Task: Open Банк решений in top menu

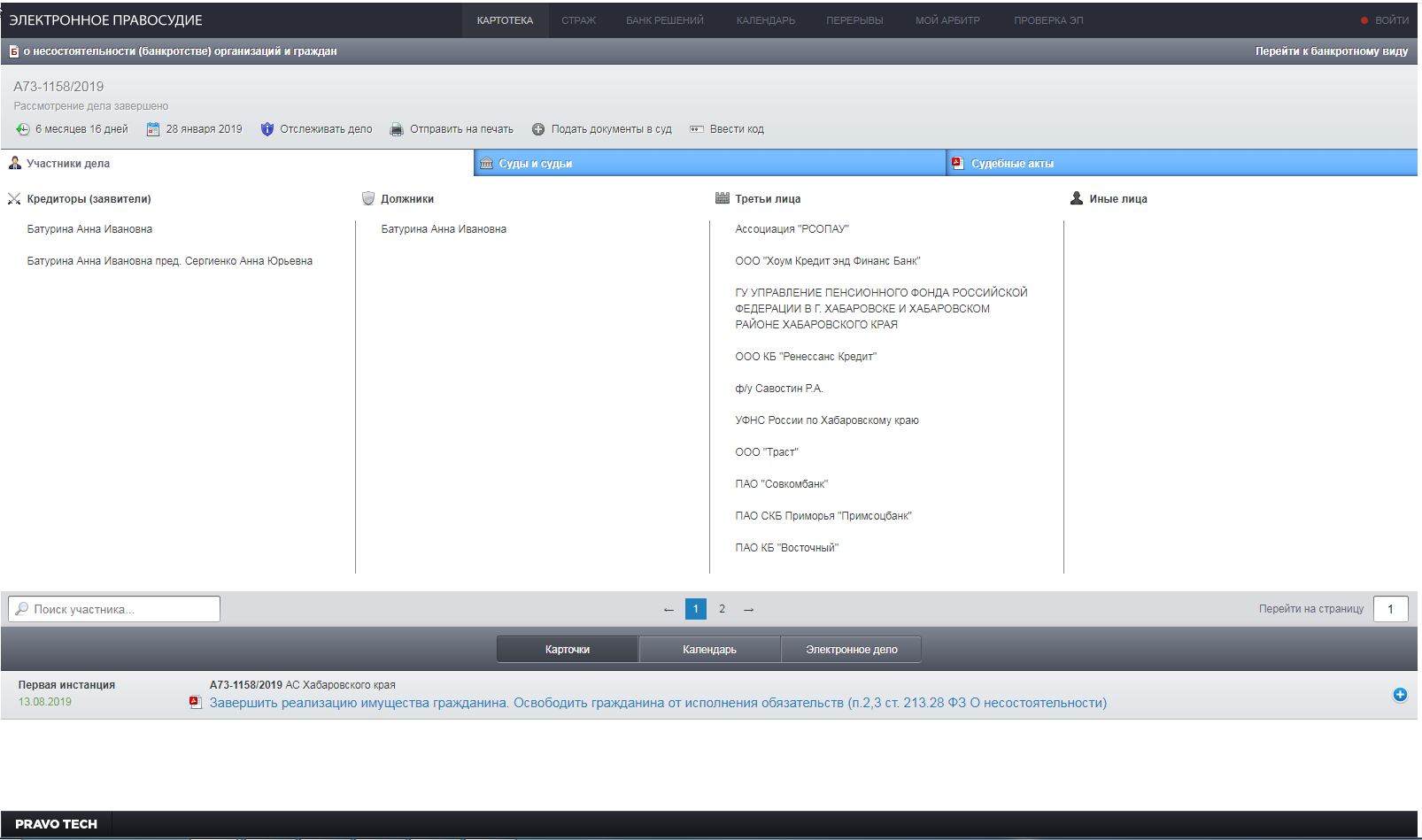Action: point(664,20)
